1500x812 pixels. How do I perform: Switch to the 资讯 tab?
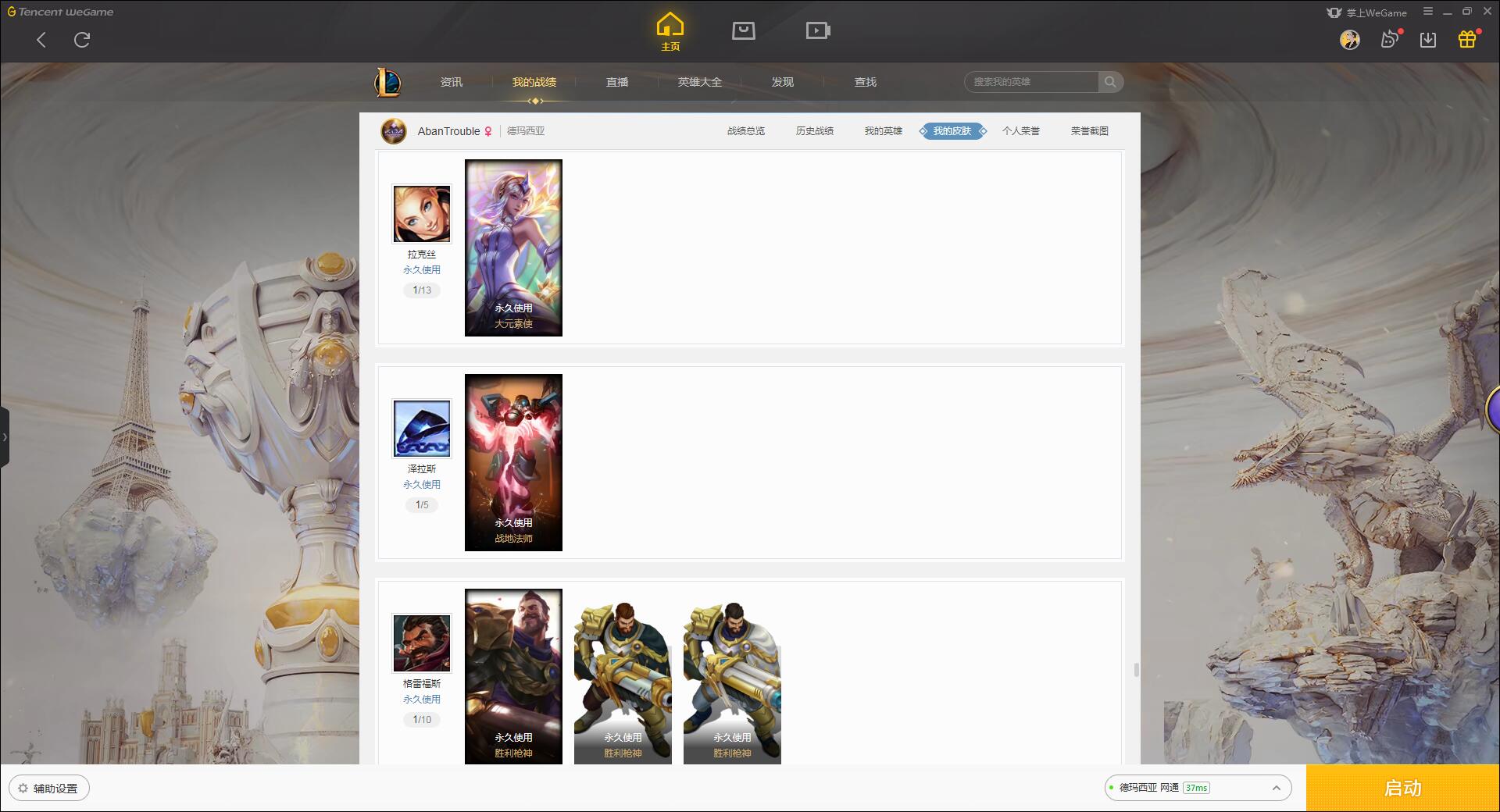tap(452, 82)
